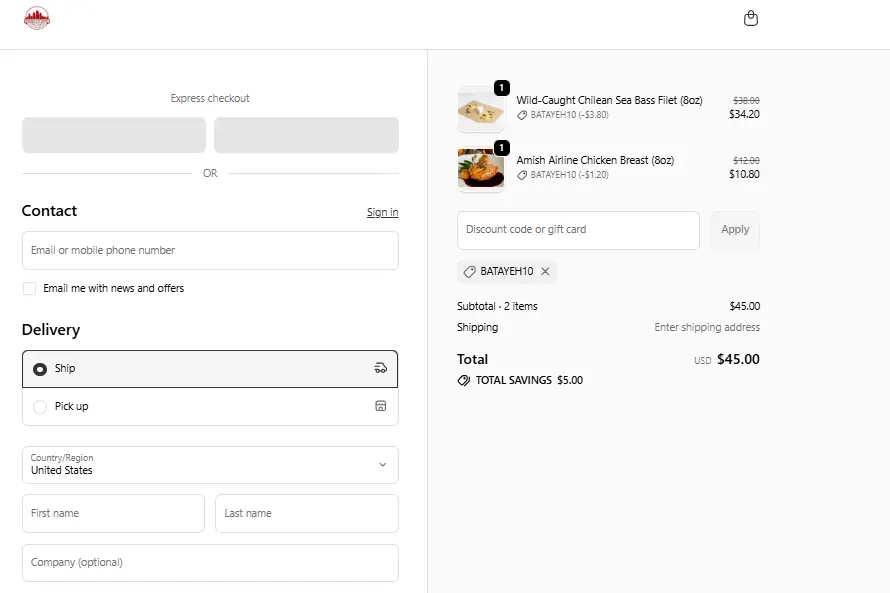Click the second express checkout button

(306, 135)
